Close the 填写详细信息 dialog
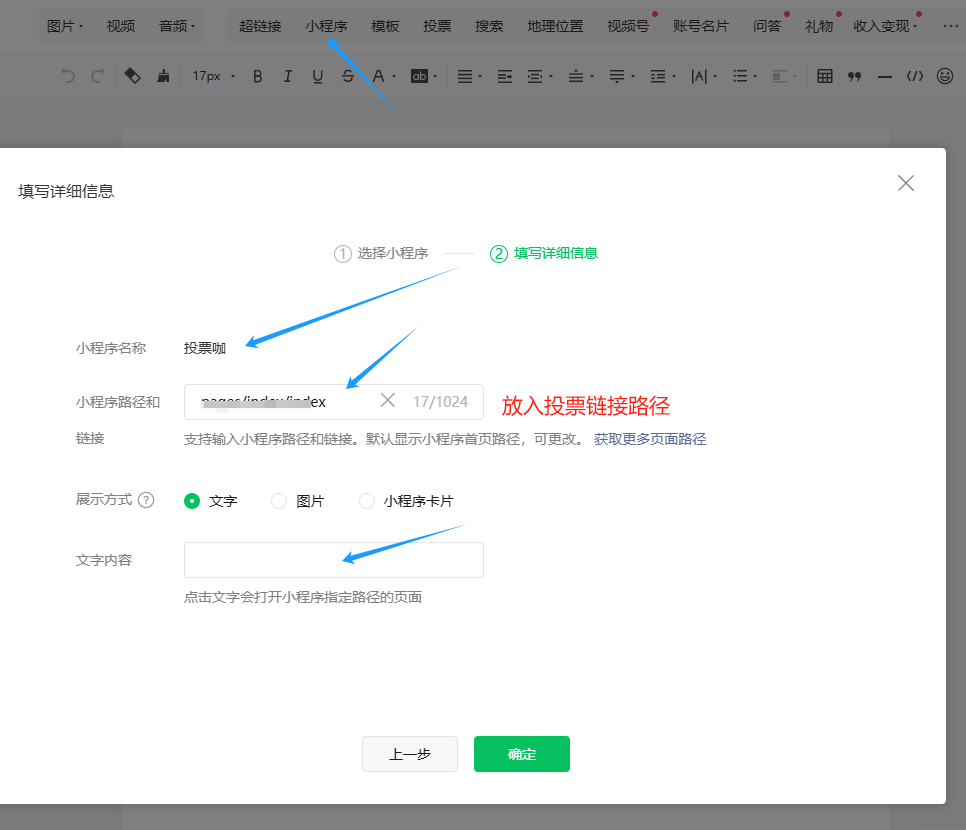Screen dimensions: 966x830 point(906,183)
